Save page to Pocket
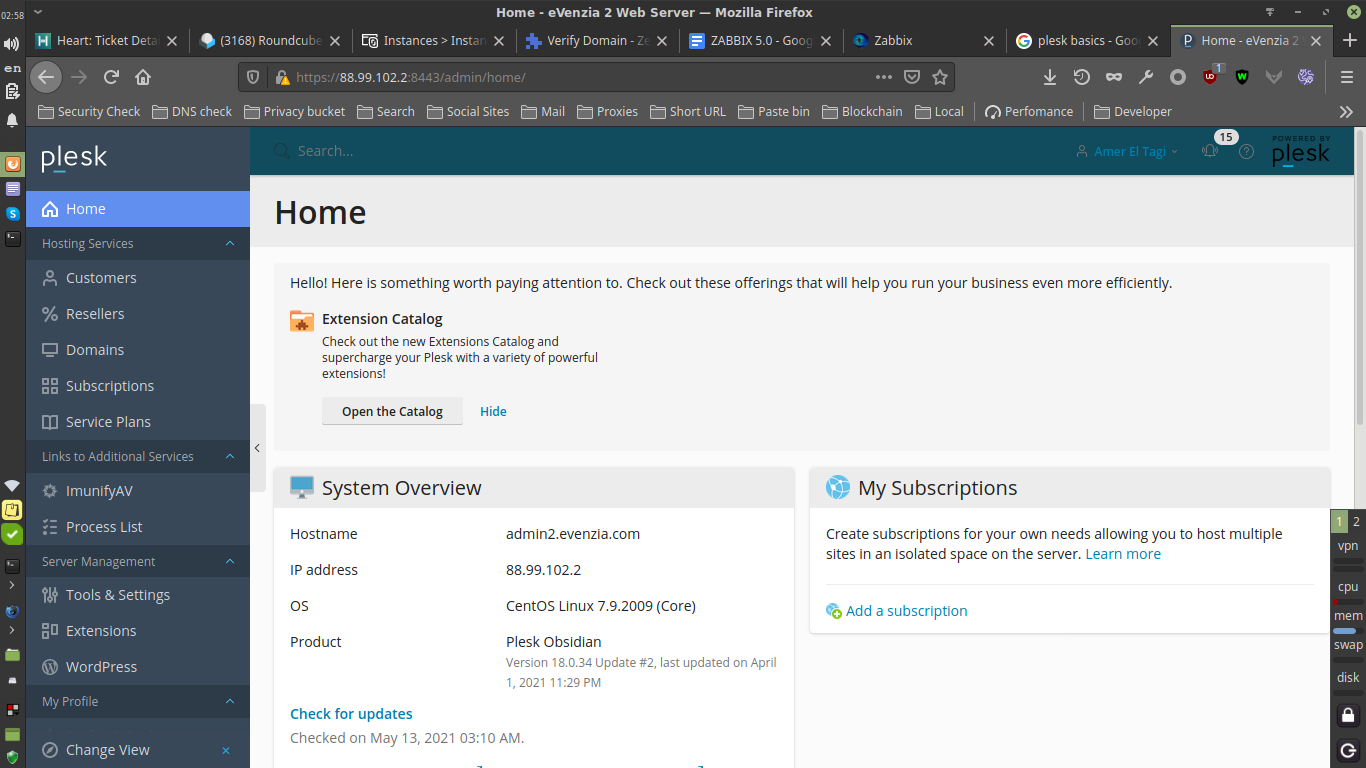This screenshot has height=768, width=1366. pos(912,77)
